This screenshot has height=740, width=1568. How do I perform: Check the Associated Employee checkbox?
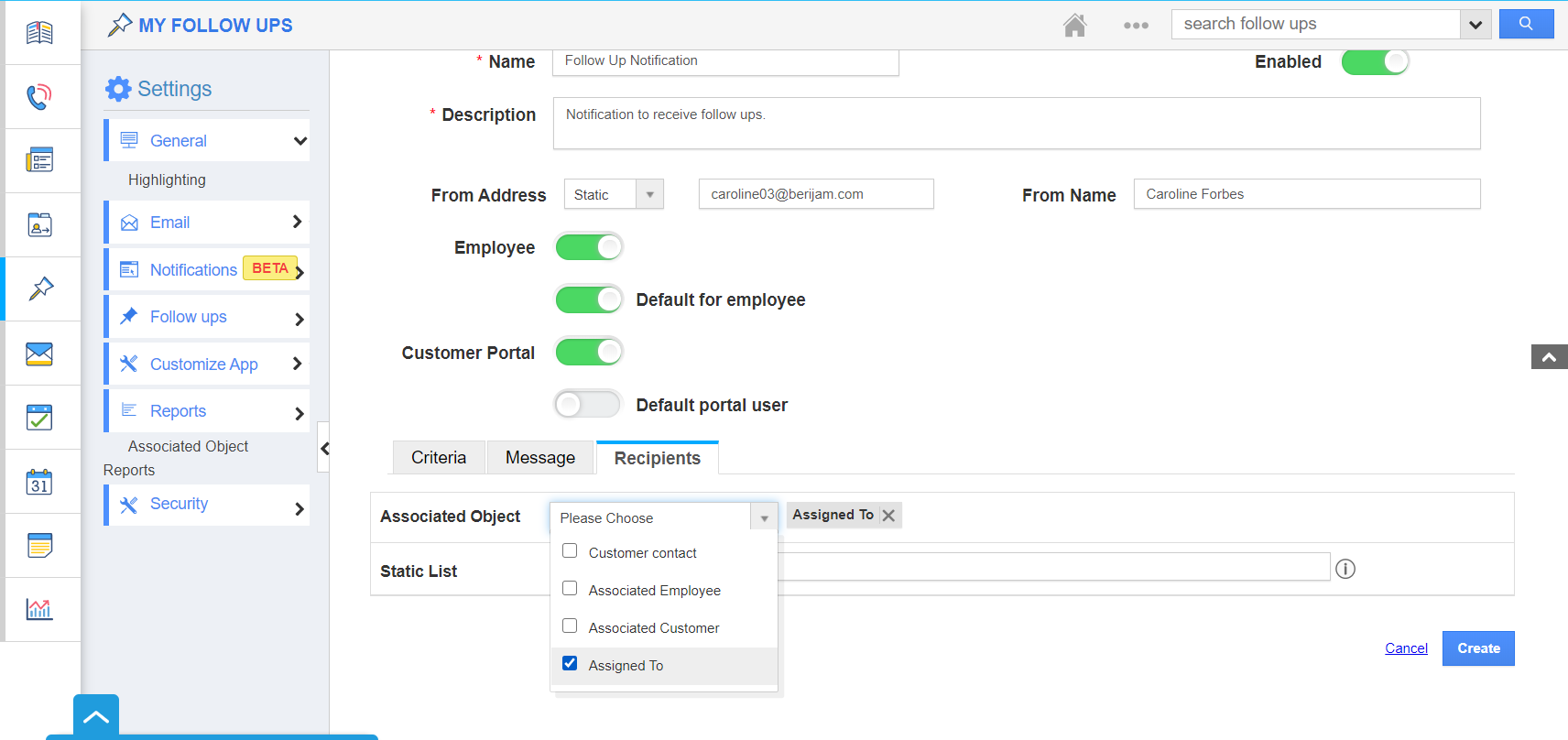pyautogui.click(x=570, y=589)
